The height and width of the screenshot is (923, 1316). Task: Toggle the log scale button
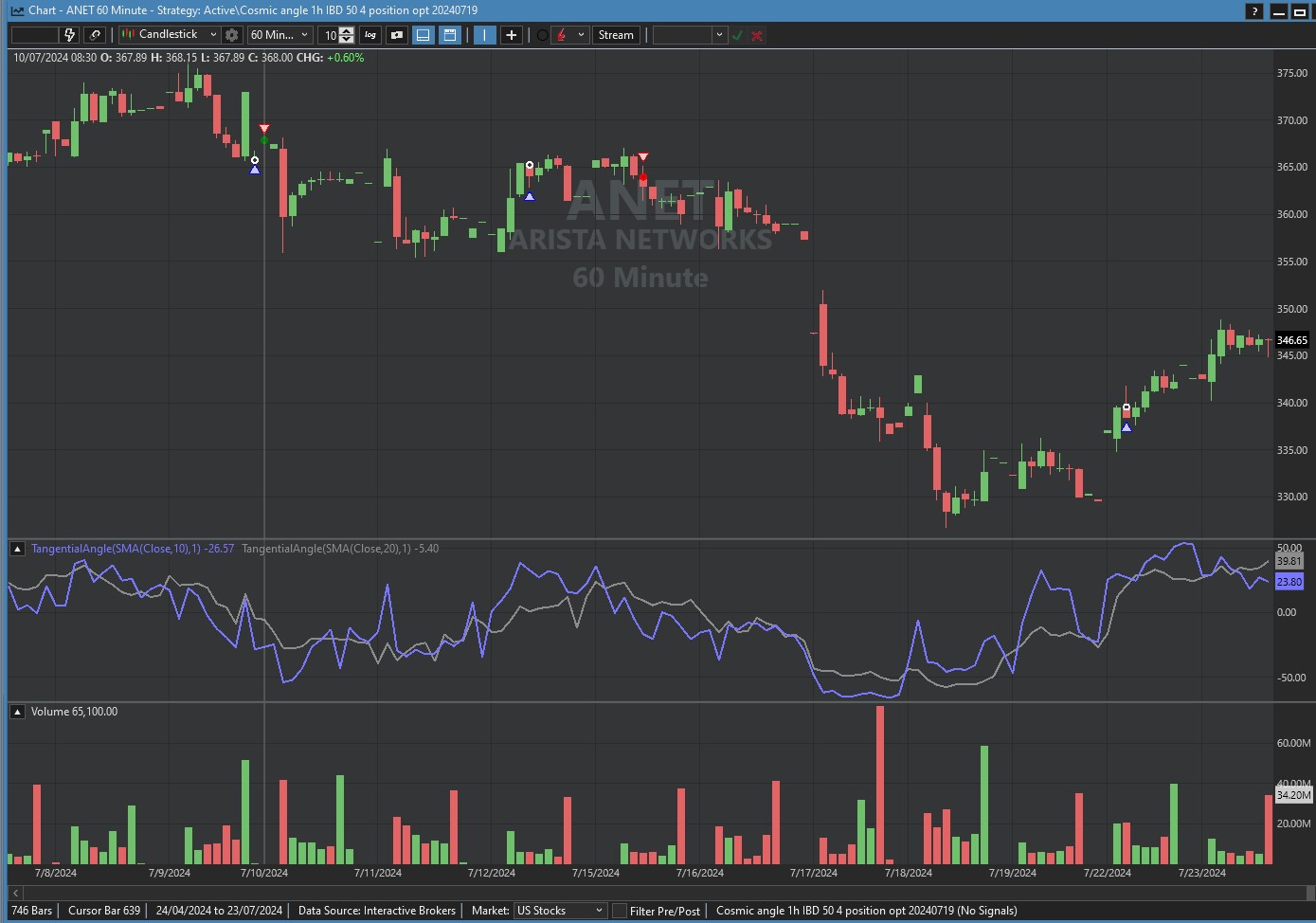pyautogui.click(x=370, y=35)
